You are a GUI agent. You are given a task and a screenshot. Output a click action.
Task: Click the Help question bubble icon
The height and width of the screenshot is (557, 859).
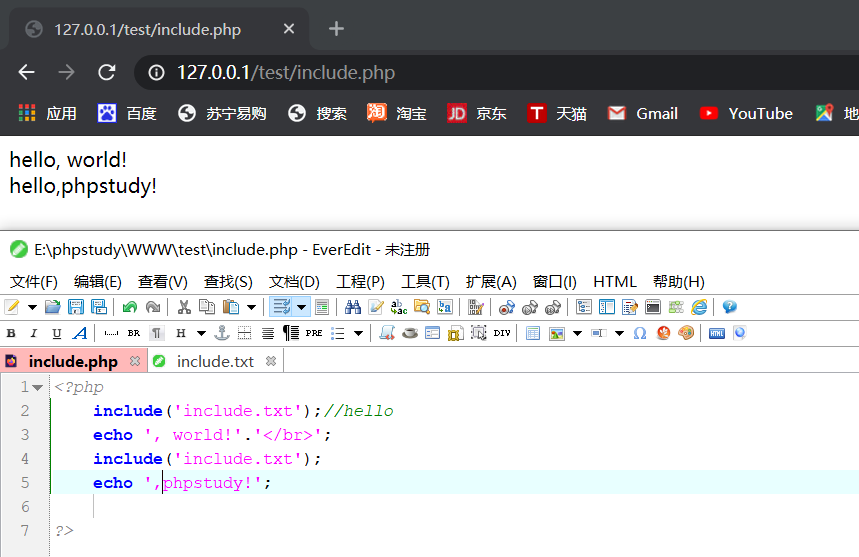730,307
